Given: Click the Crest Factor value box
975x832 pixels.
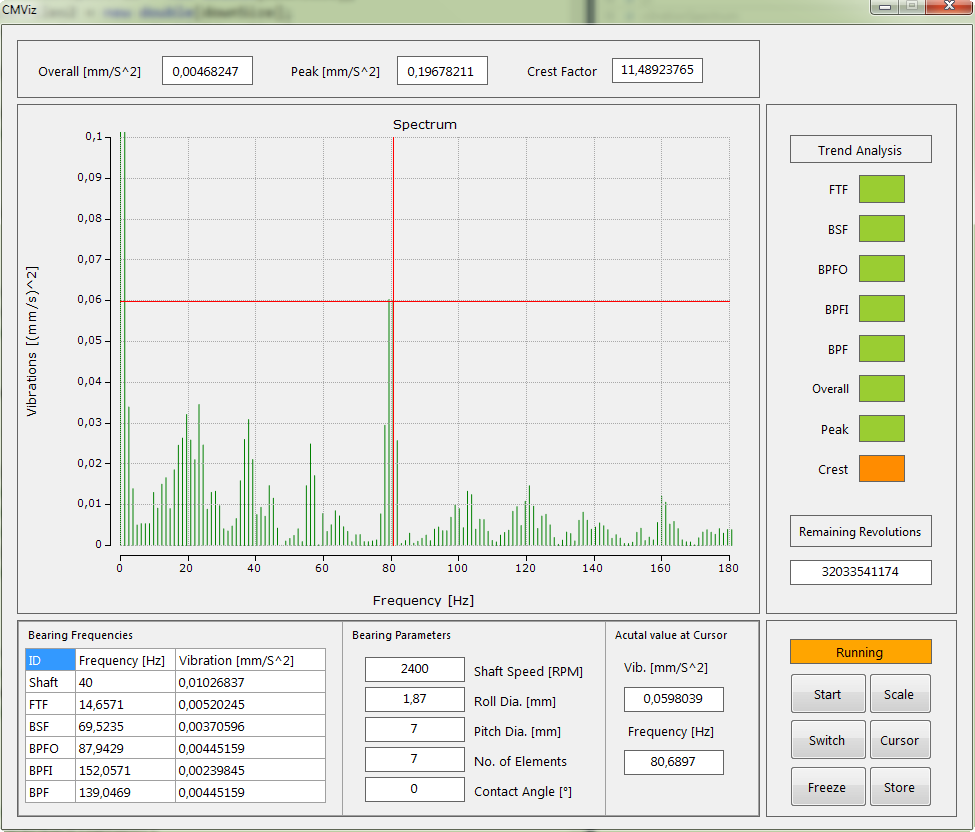Looking at the screenshot, I should (x=658, y=71).
